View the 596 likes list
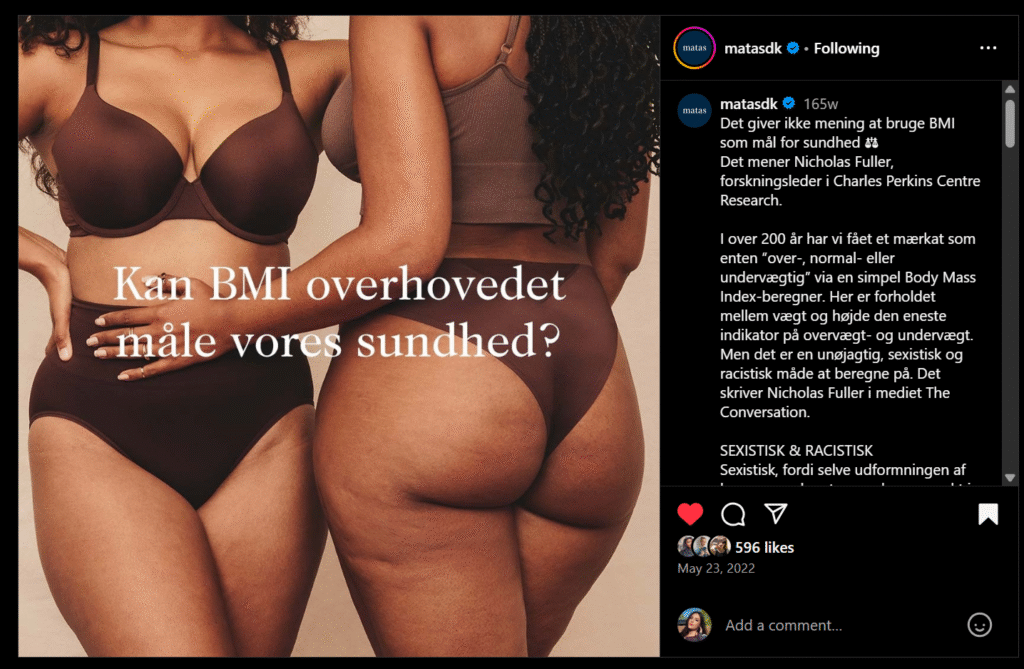 click(764, 547)
